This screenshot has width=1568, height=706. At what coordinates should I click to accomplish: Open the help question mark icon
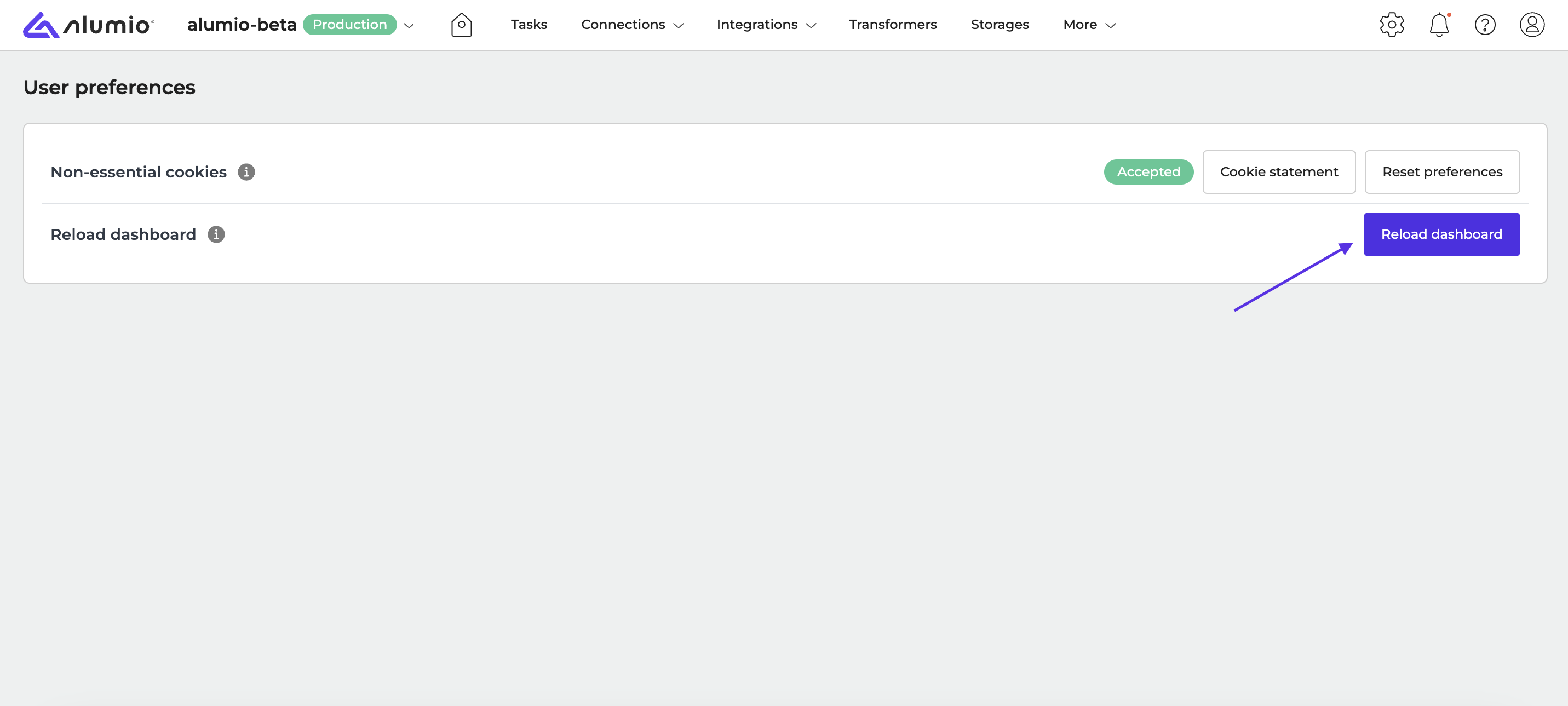(x=1485, y=25)
